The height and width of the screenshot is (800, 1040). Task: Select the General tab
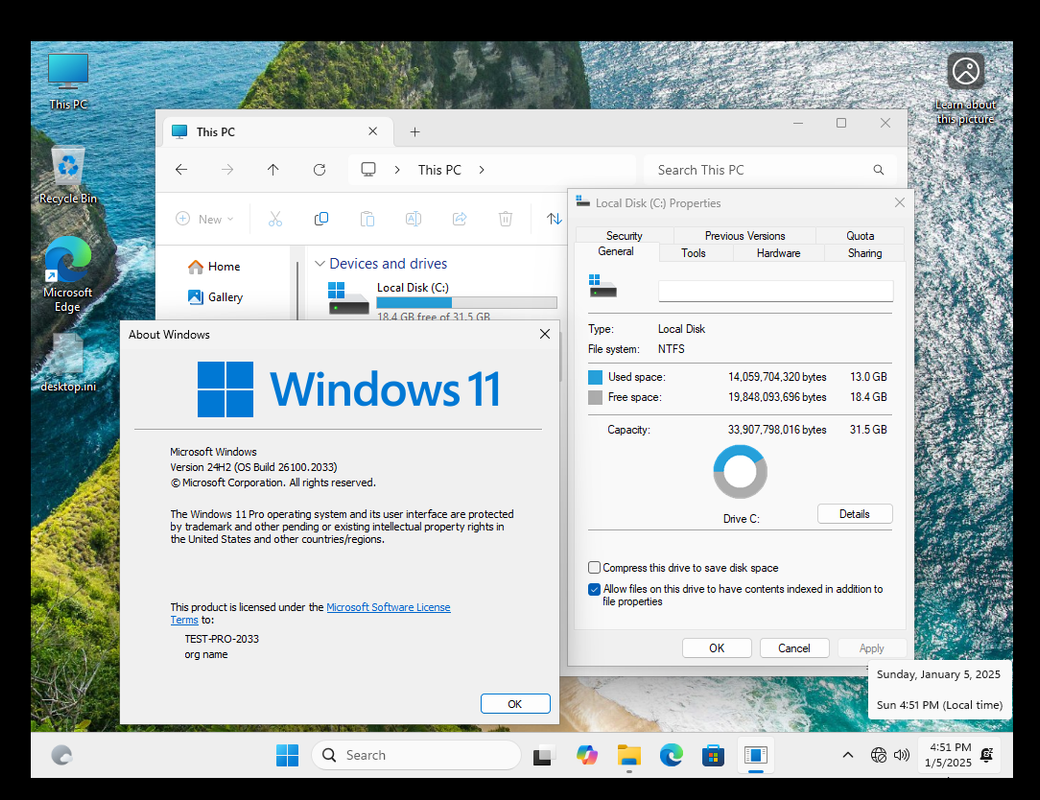(616, 251)
